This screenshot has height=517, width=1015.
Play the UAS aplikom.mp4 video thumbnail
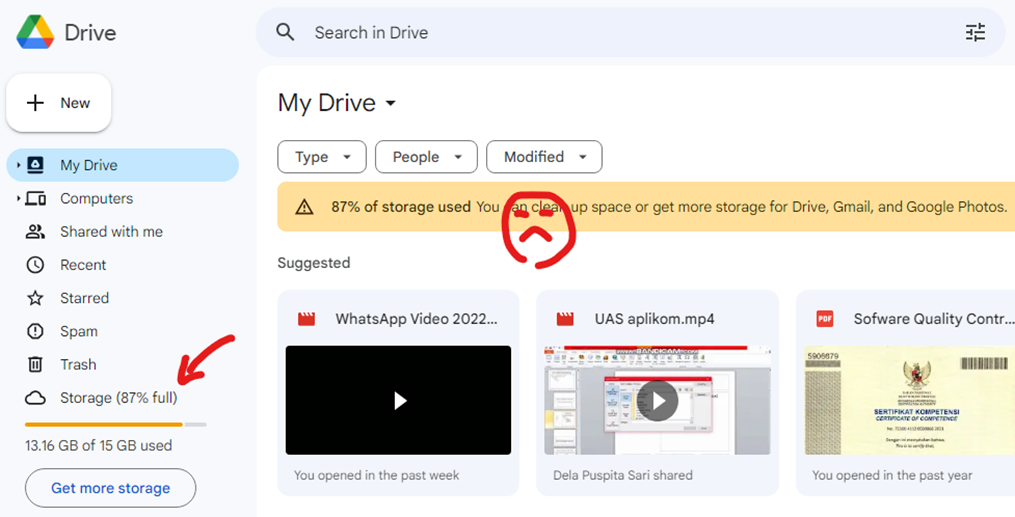(657, 400)
